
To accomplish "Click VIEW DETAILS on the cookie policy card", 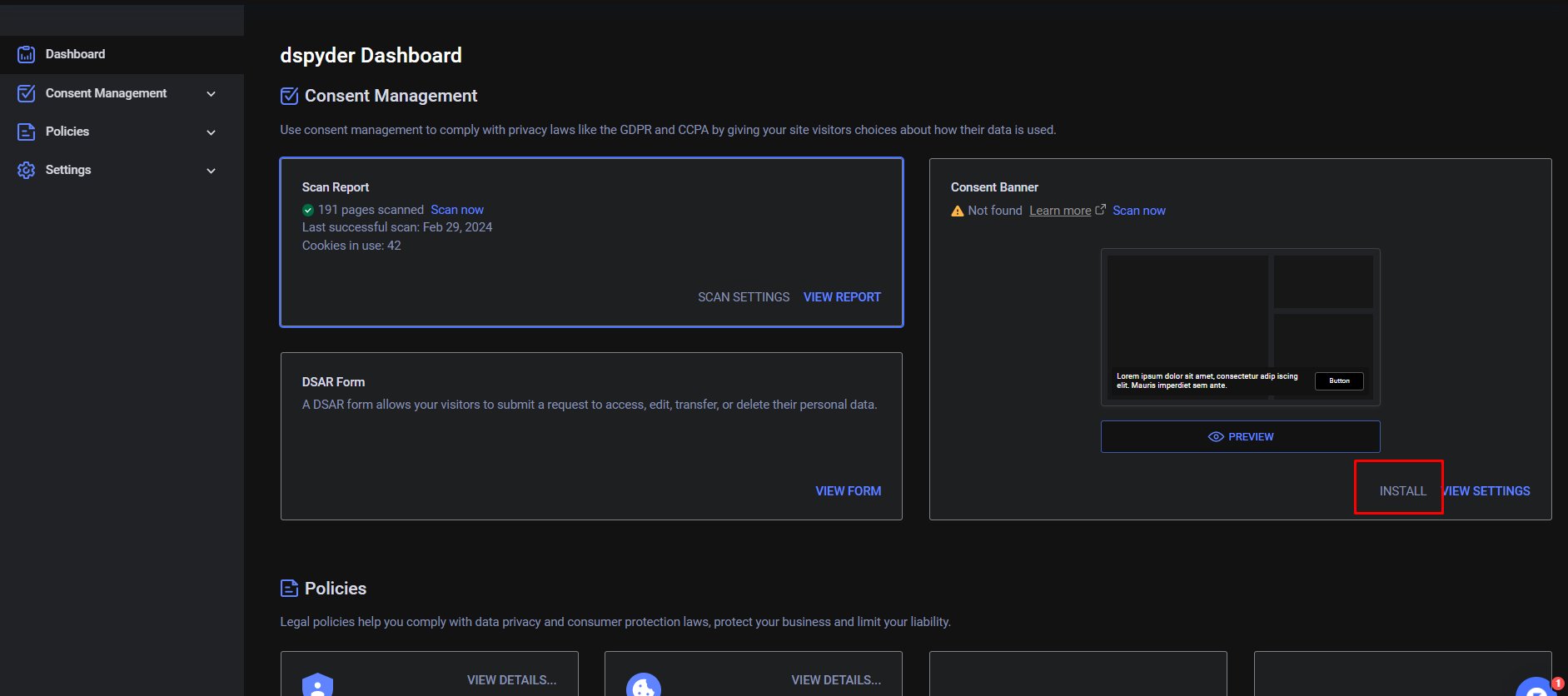I will pos(836,680).
